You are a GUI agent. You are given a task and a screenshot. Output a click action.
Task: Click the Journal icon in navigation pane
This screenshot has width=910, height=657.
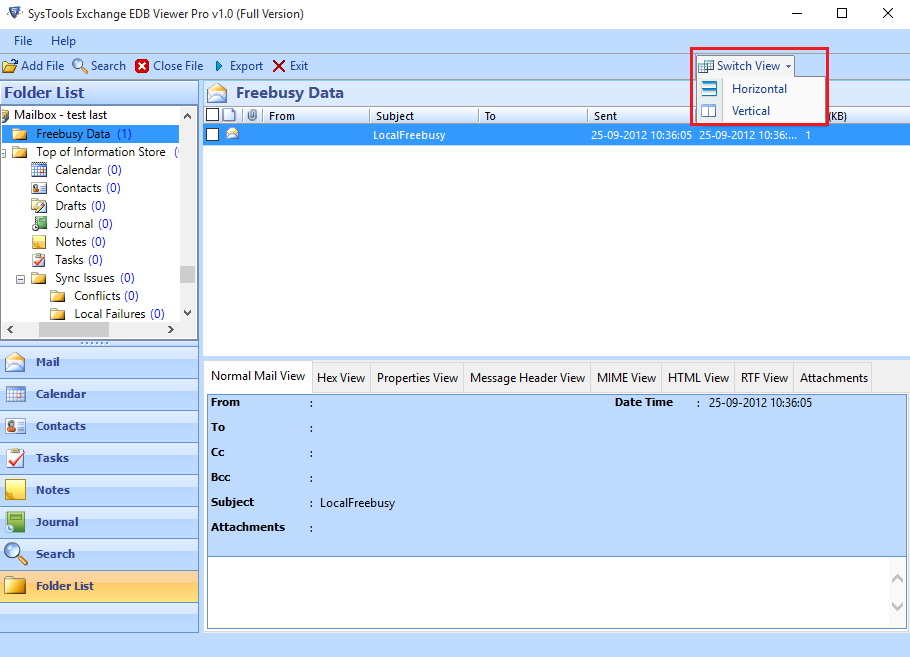click(x=16, y=522)
